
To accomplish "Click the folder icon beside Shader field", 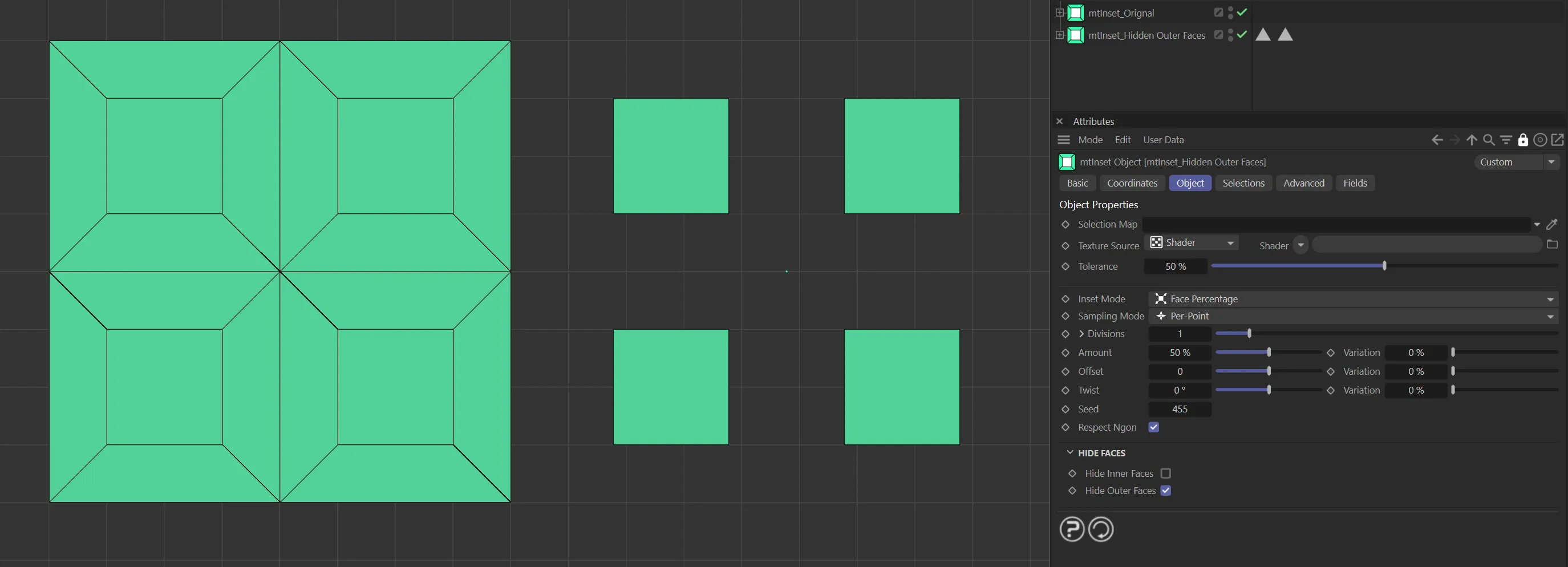I will point(1552,245).
